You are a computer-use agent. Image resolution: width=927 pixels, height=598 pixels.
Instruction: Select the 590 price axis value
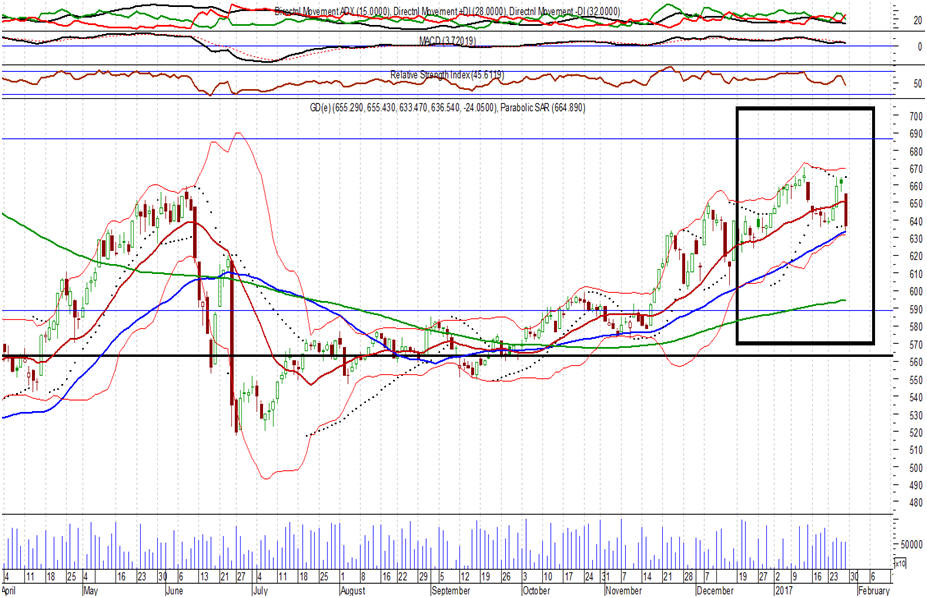click(x=916, y=309)
